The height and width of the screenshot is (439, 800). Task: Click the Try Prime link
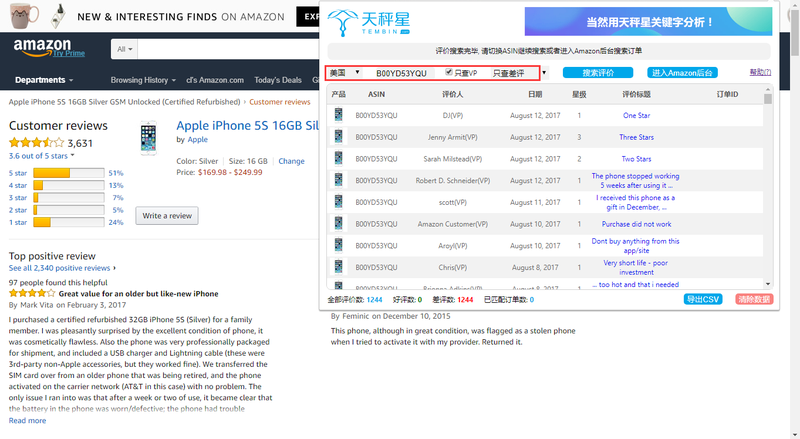click(69, 53)
